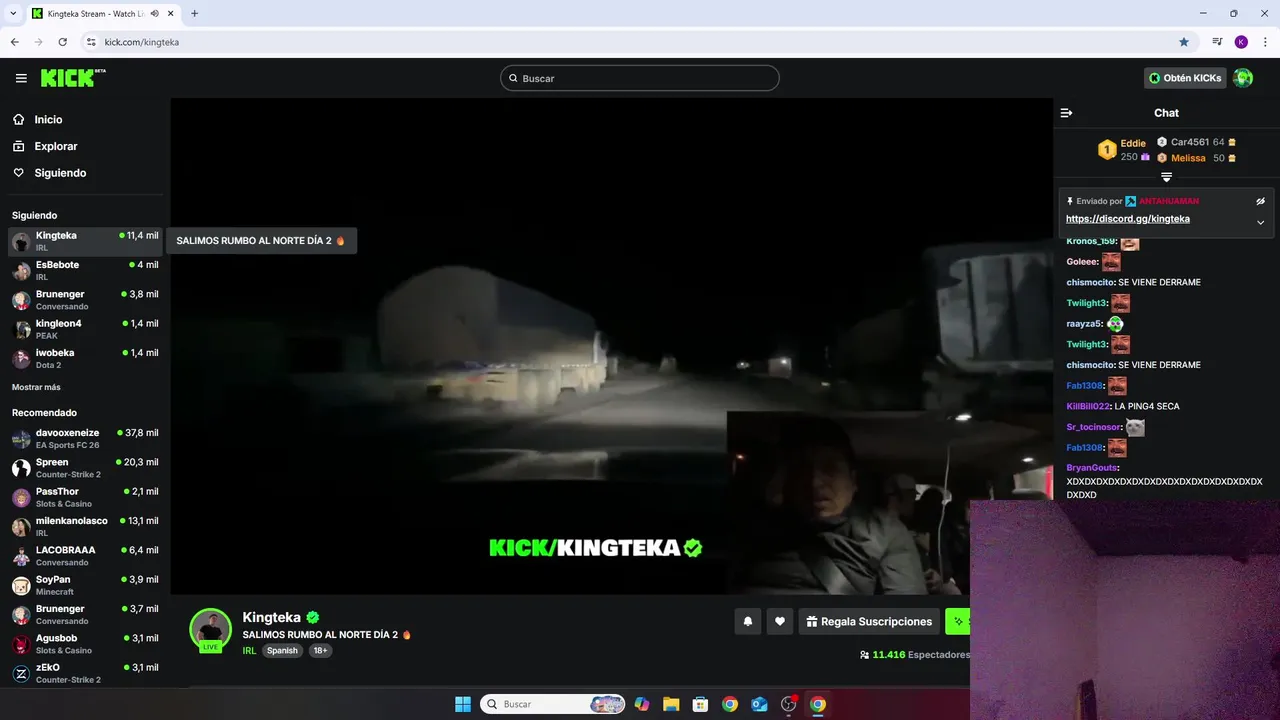Click ANTAHUAMAN username in pinned message

(1169, 201)
